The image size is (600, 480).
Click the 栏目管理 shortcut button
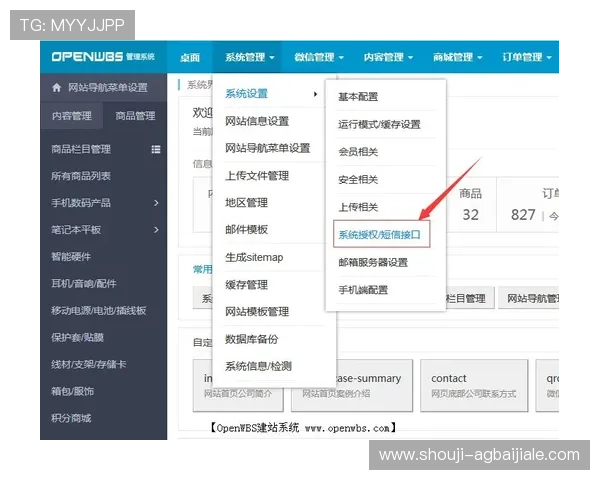pos(470,298)
